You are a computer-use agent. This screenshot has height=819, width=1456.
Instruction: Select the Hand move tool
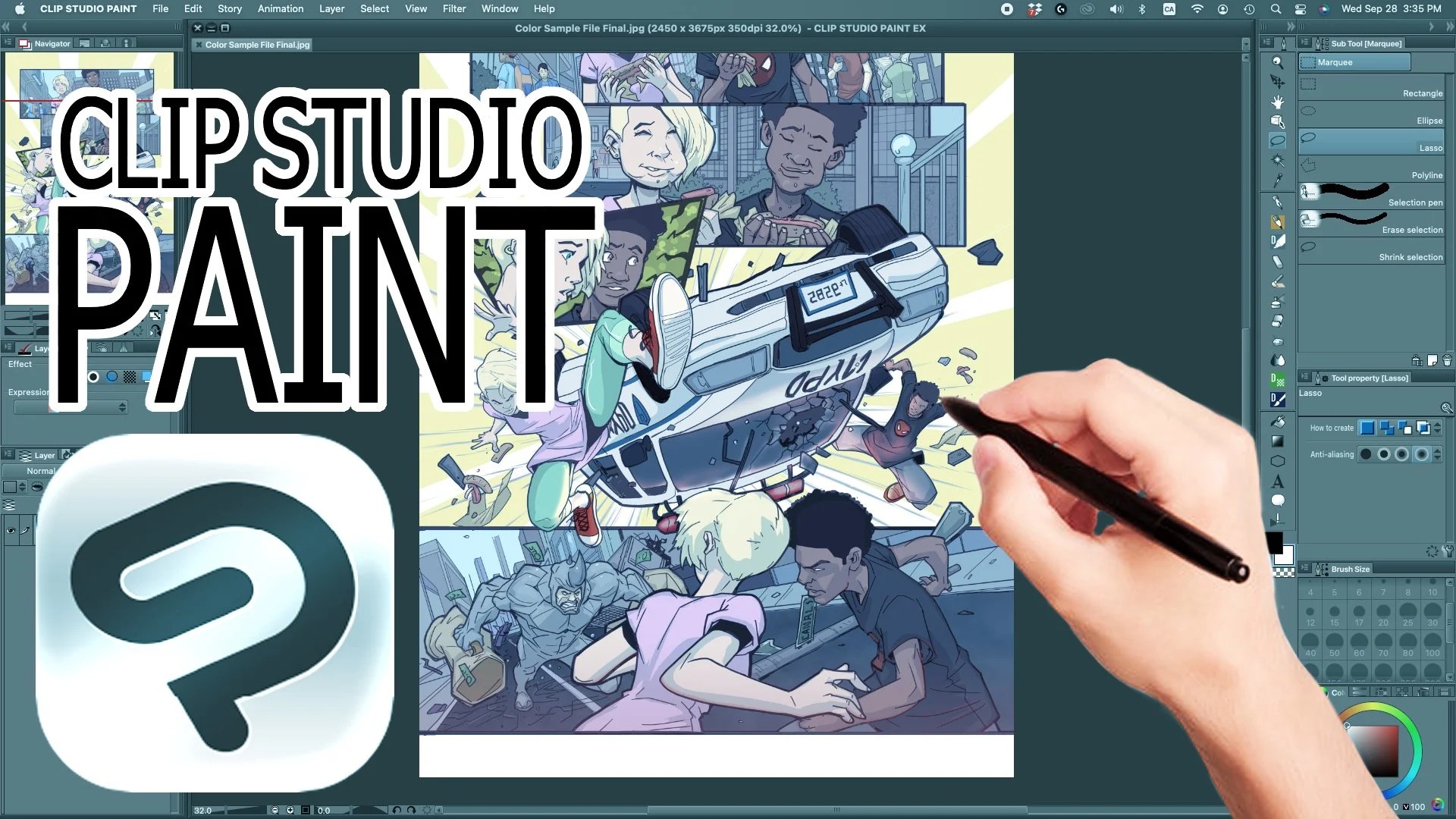point(1277,102)
